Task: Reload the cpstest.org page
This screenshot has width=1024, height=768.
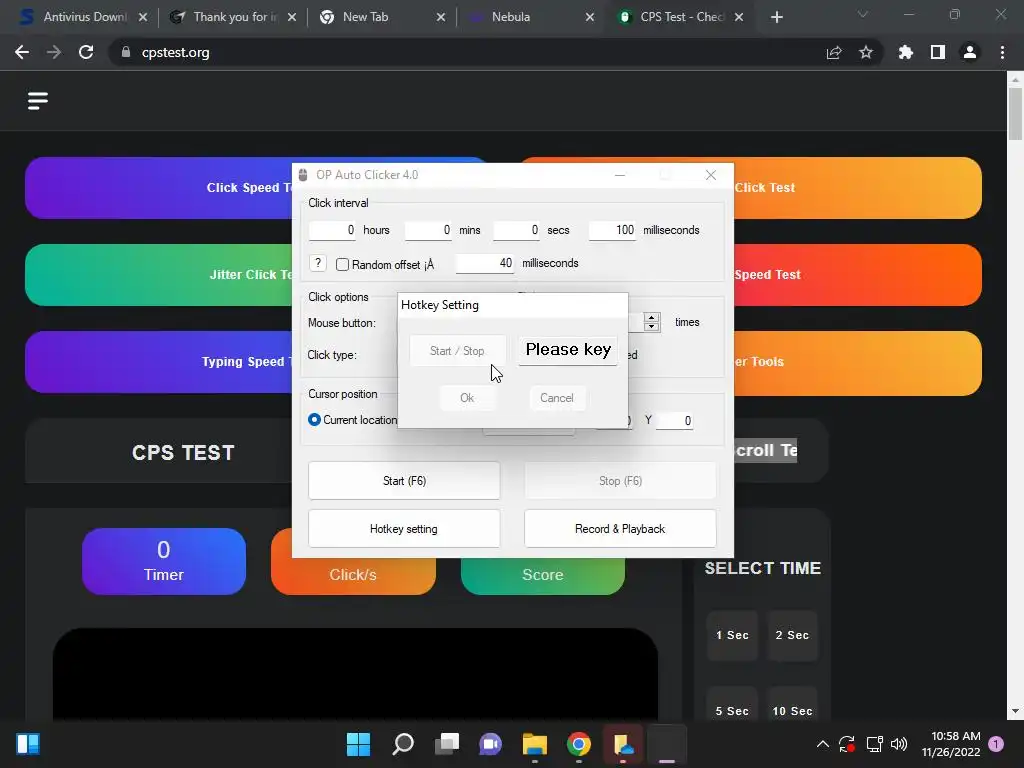Action: click(86, 52)
